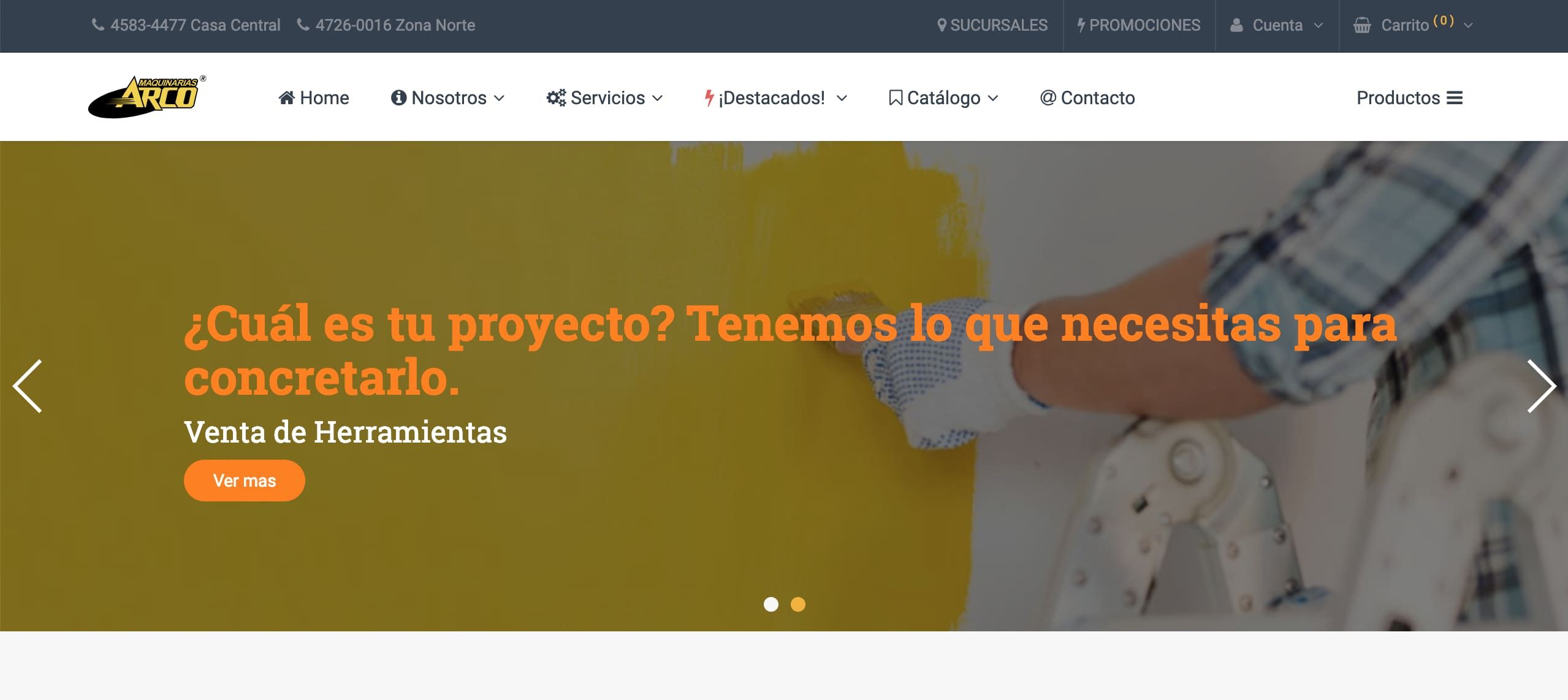Select the second orange carousel dot
Viewport: 1568px width, 700px height.
(798, 604)
